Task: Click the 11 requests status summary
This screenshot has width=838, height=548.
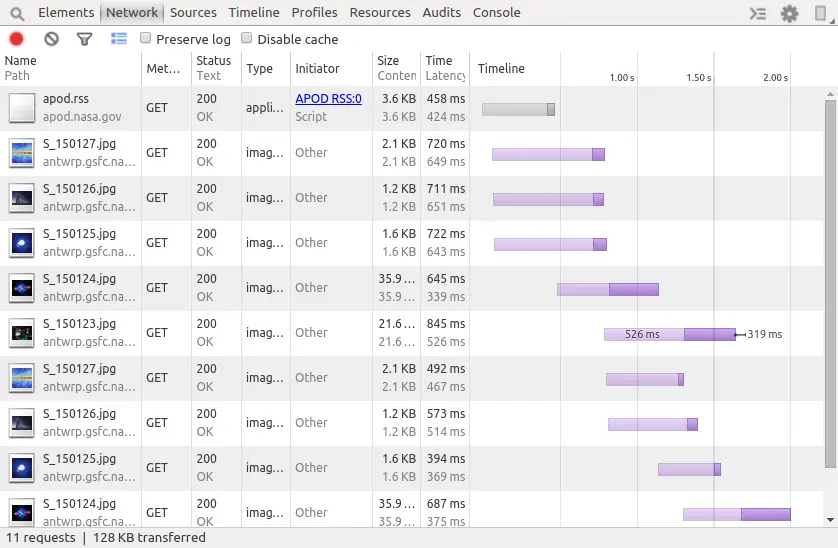Action: (x=41, y=538)
